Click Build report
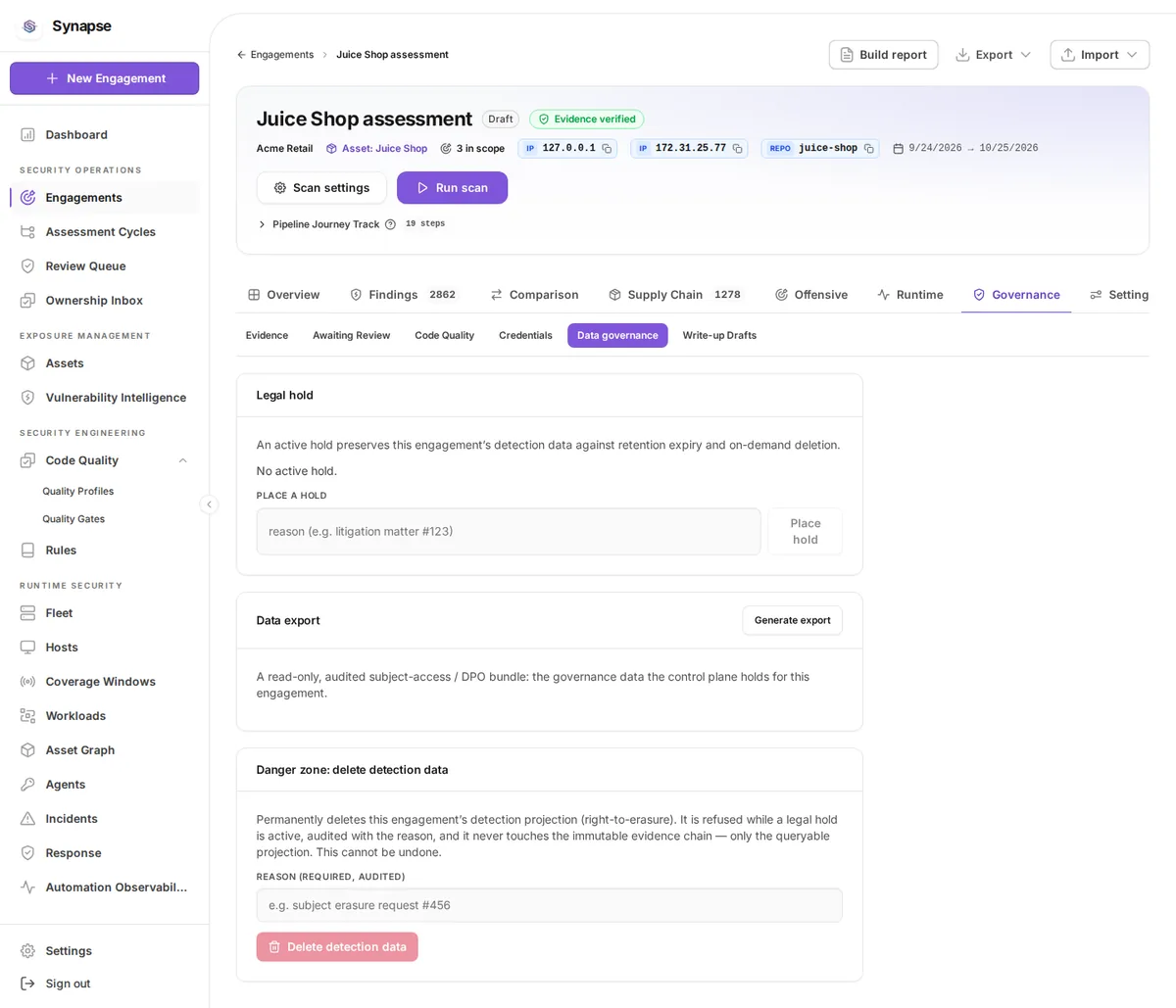The image size is (1176, 1008). tap(883, 55)
